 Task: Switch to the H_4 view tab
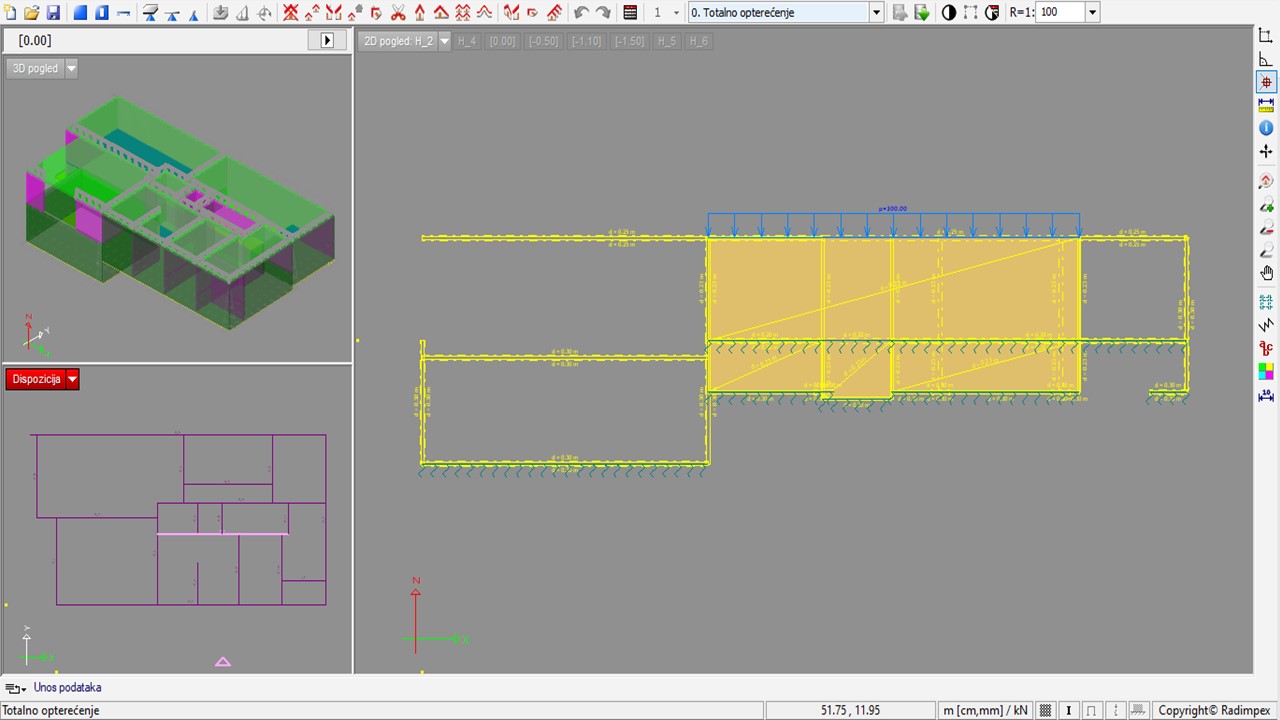(x=467, y=41)
